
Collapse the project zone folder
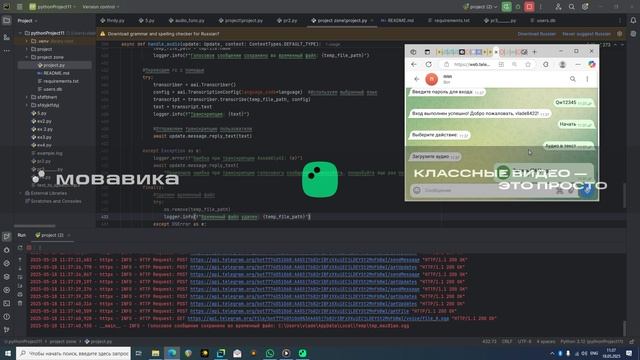pos(27,57)
